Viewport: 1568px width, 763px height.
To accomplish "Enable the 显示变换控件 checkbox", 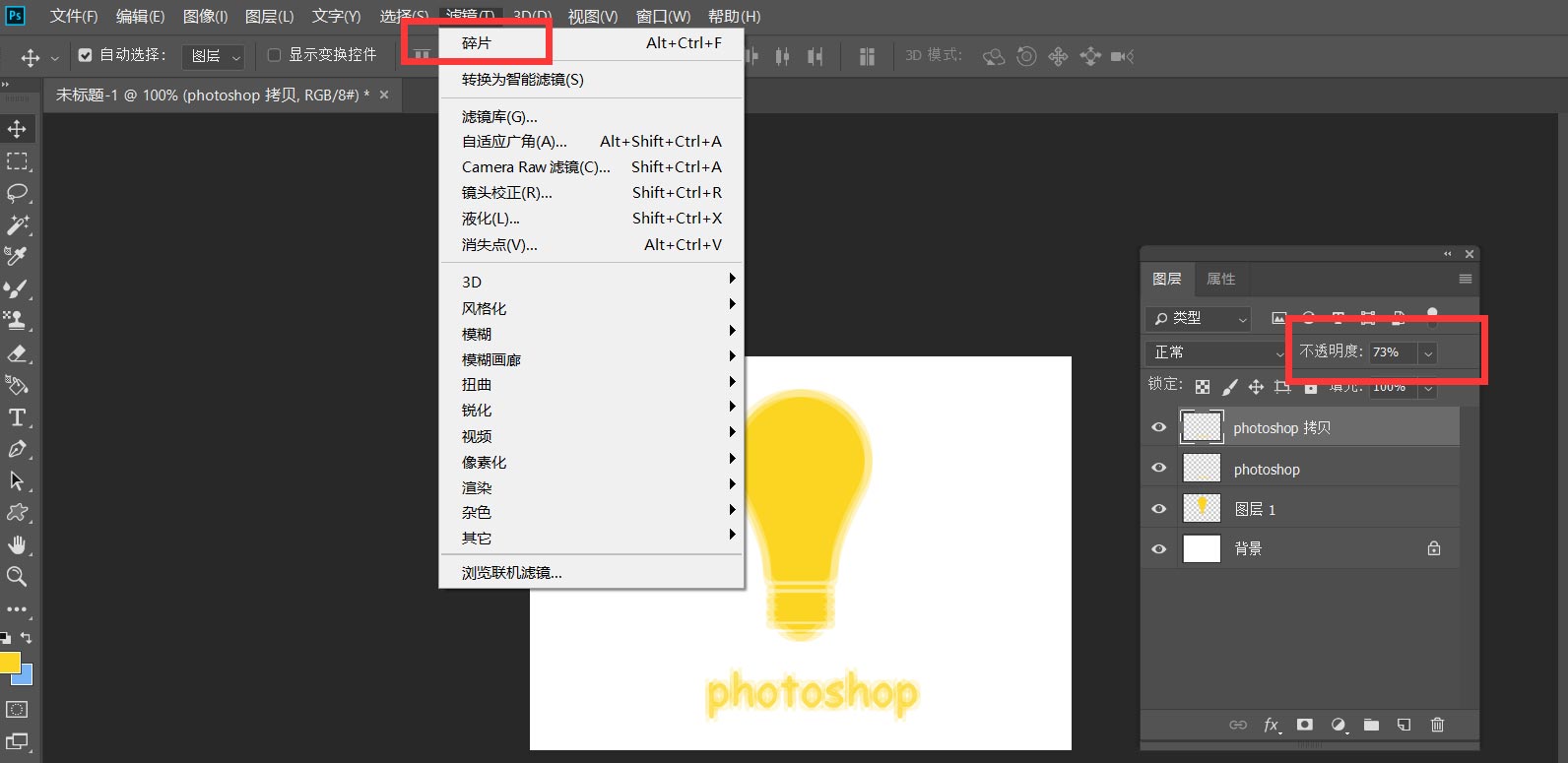I will [275, 55].
